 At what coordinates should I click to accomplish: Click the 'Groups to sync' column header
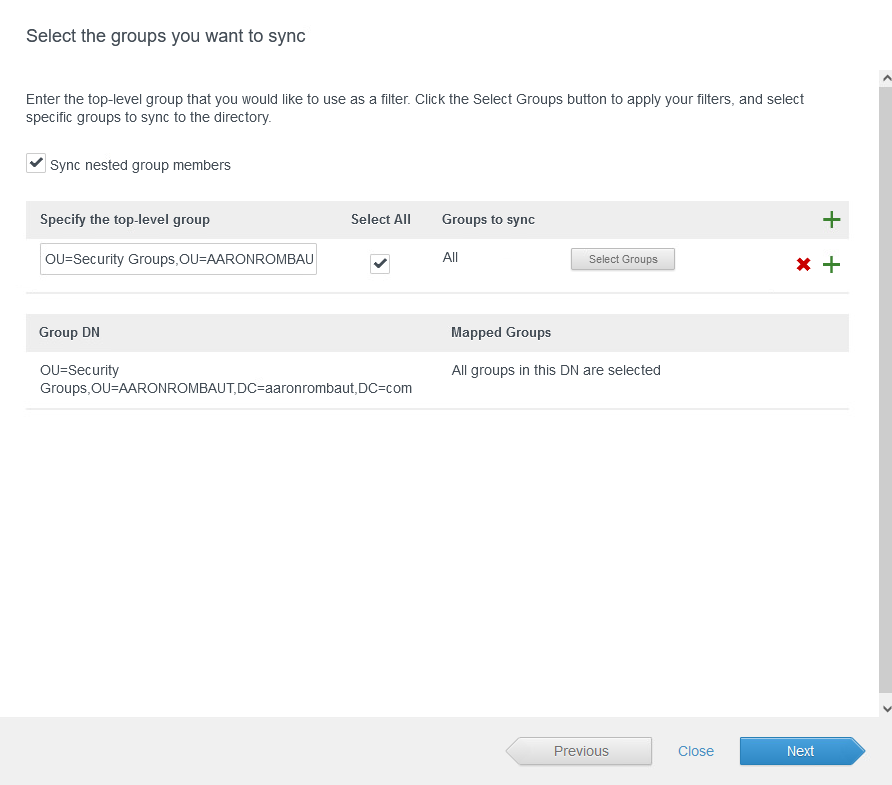[488, 219]
